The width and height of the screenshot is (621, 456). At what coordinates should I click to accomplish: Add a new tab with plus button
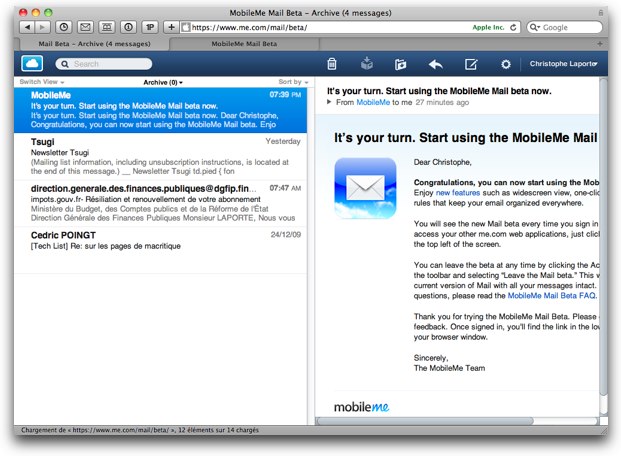pos(600,44)
